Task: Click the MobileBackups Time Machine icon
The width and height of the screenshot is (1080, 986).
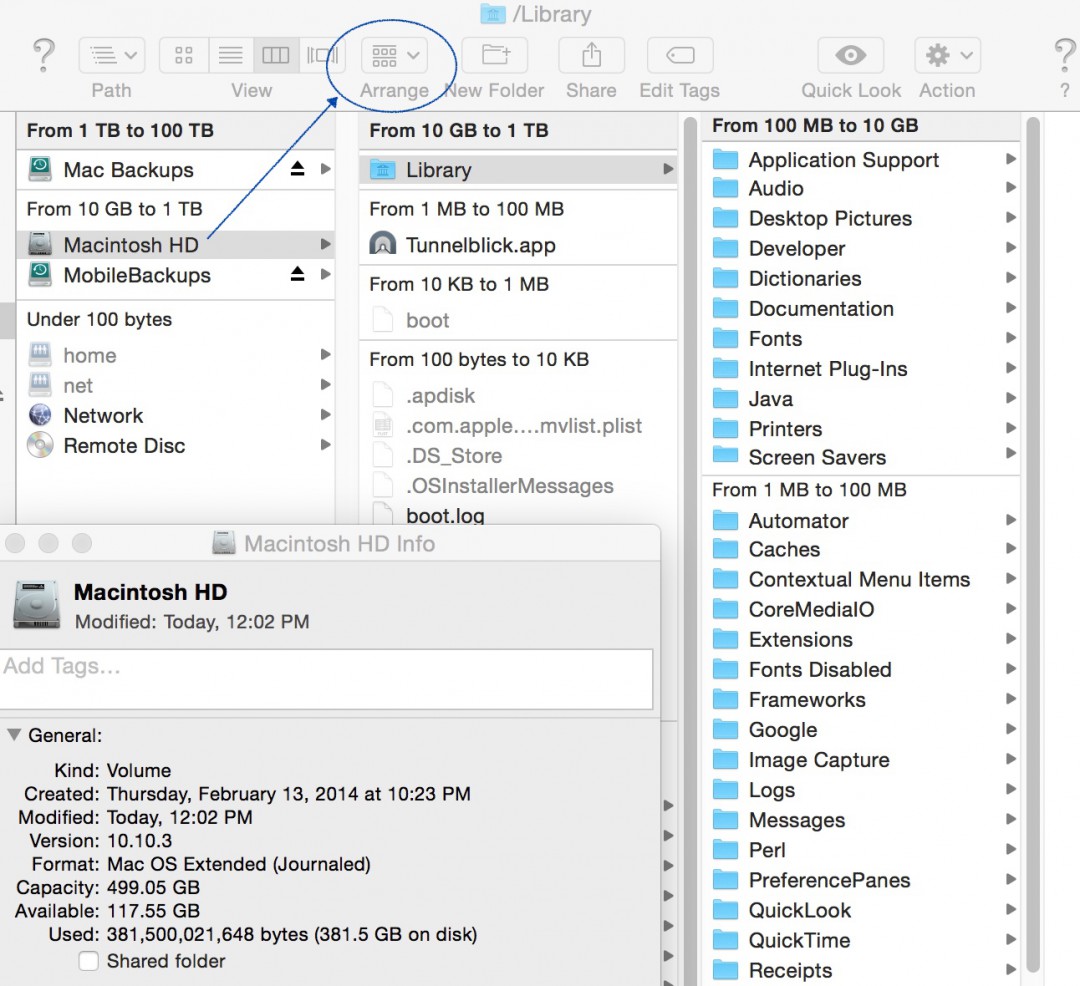Action: coord(40,275)
